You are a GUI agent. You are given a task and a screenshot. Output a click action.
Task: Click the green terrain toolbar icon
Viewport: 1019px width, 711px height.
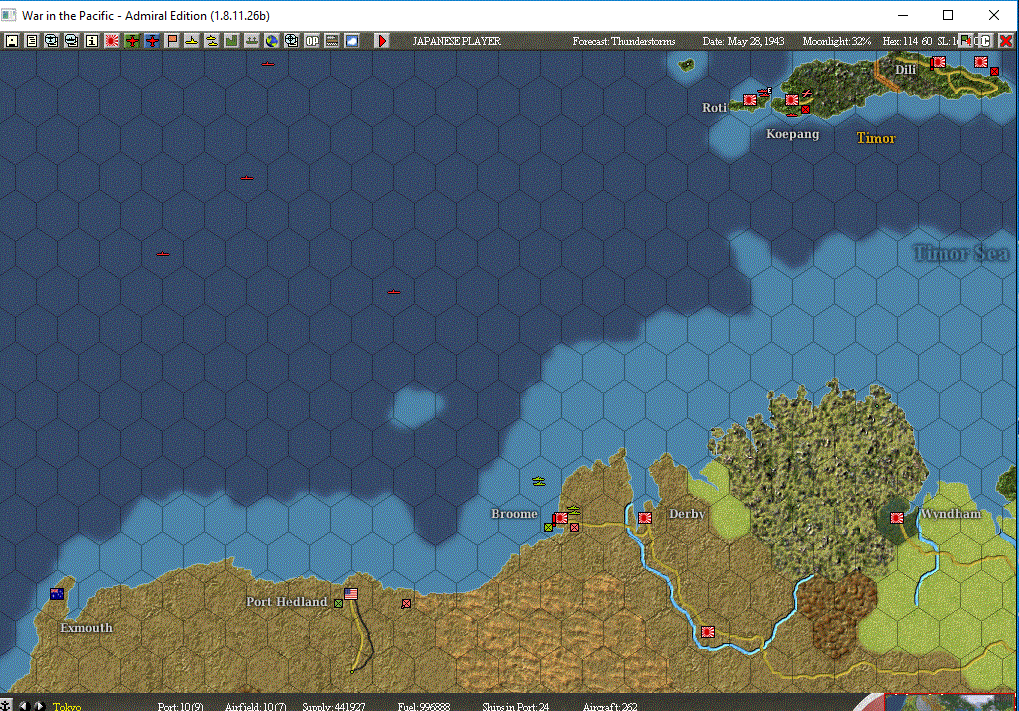(232, 41)
